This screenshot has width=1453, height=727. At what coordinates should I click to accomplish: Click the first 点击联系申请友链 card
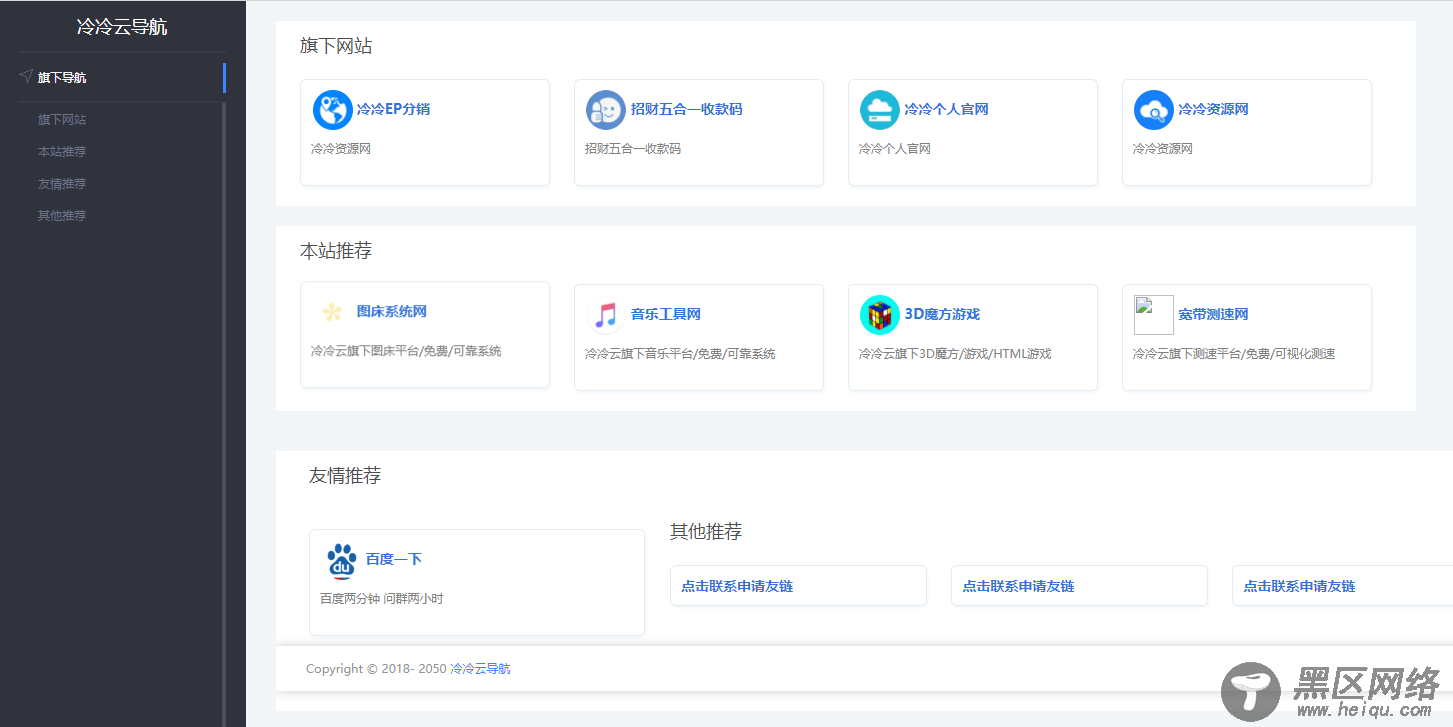798,586
